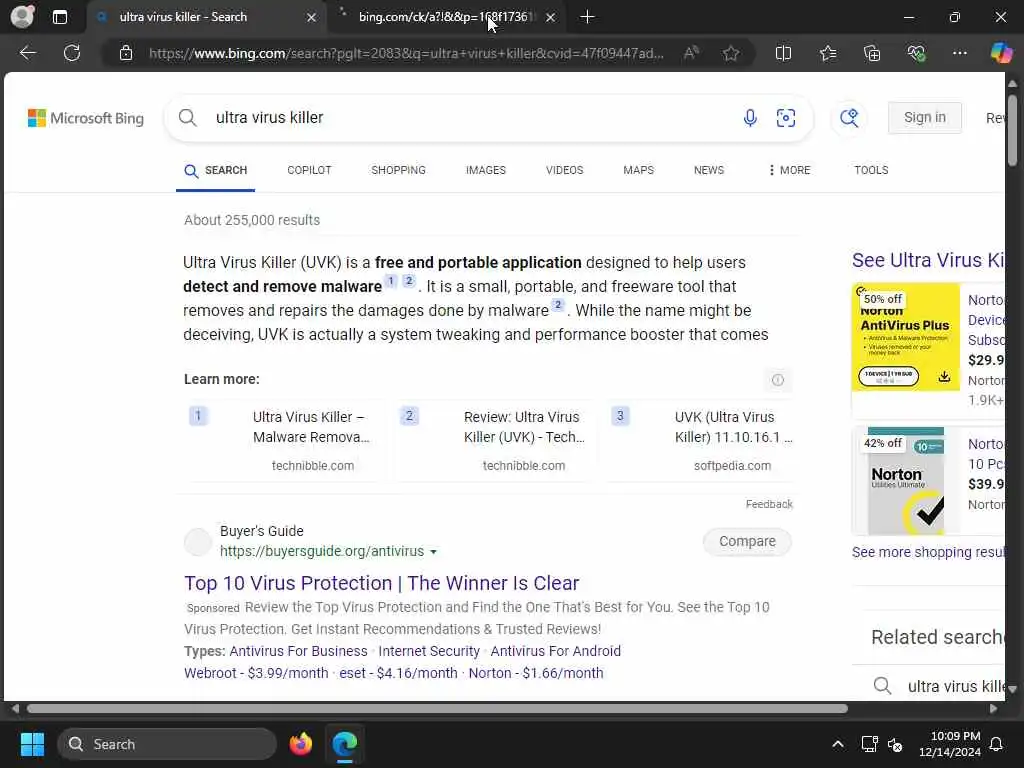Click the Sign in button
This screenshot has height=768, width=1024.
pyautogui.click(x=924, y=118)
